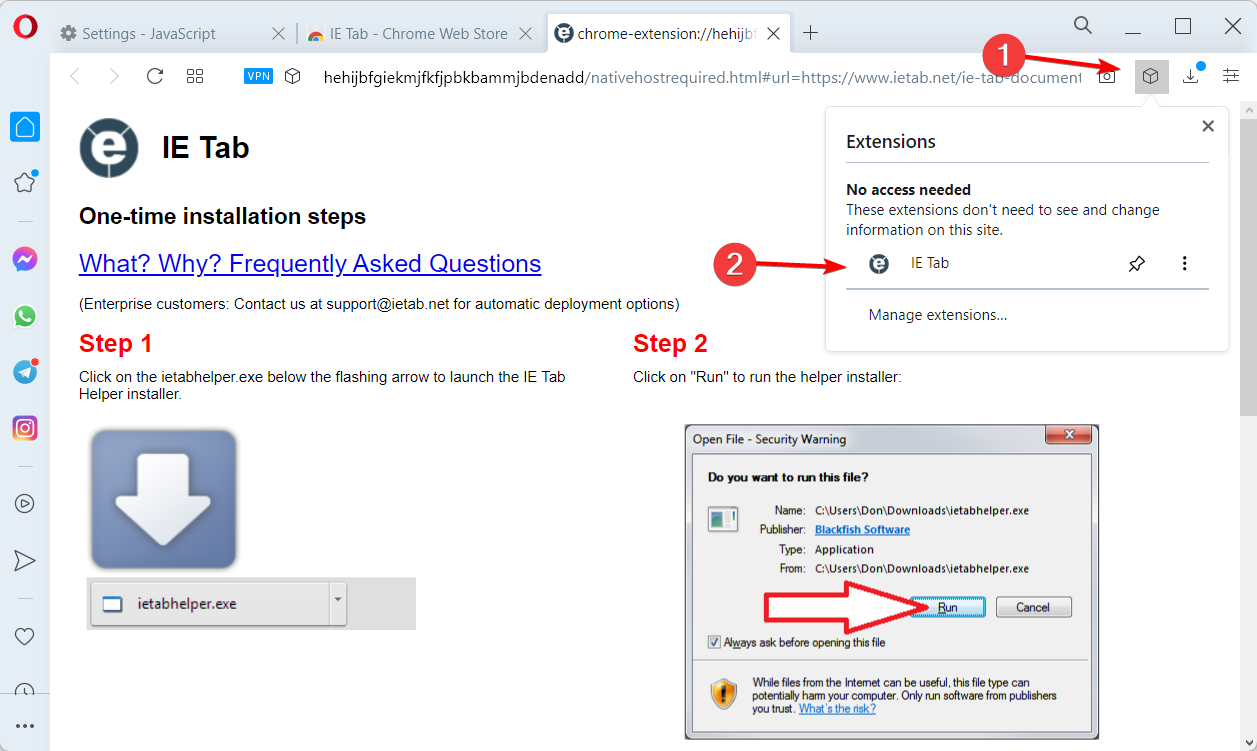Open WhatsApp in the sidebar
Viewport: 1257px width, 751px height.
click(x=25, y=316)
